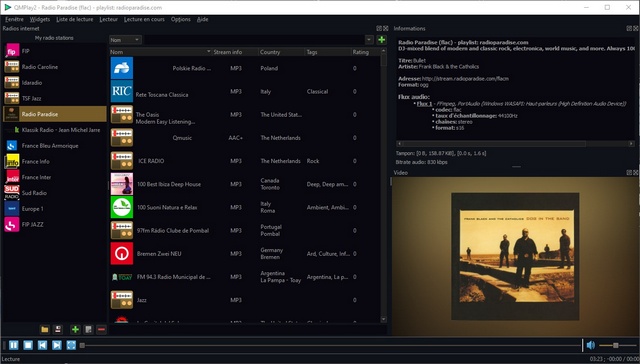The image size is (640, 364).
Task: Select the Jazz station row
Action: (244, 300)
